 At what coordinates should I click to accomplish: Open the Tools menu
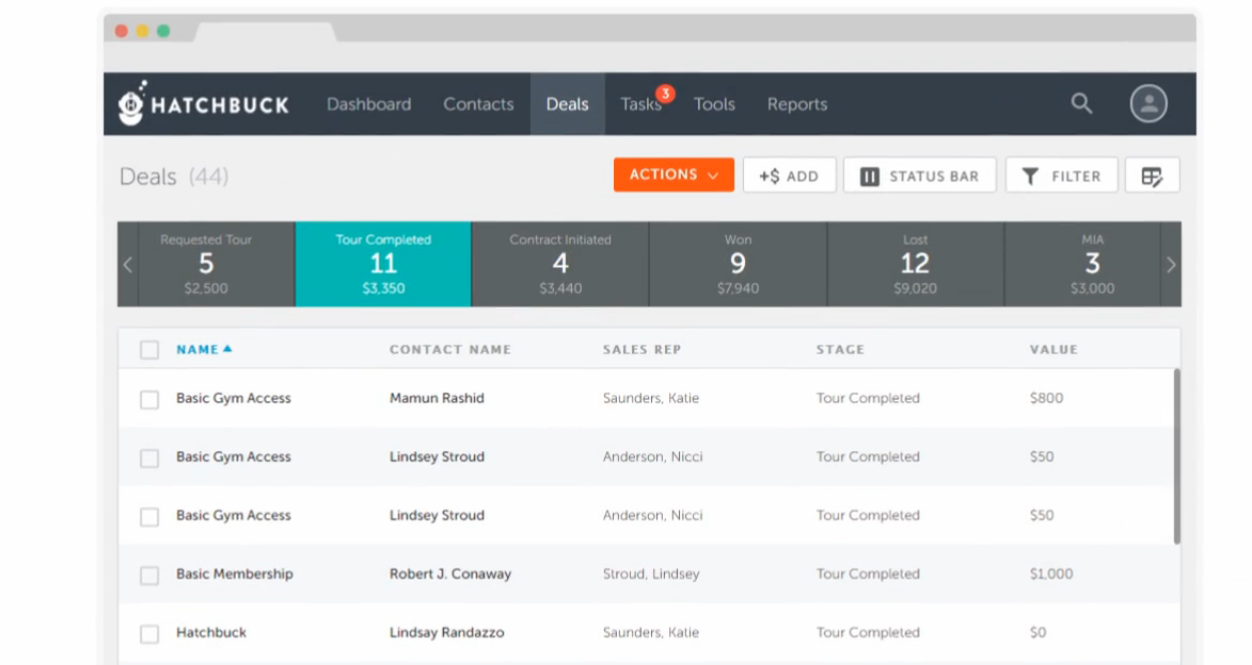714,104
